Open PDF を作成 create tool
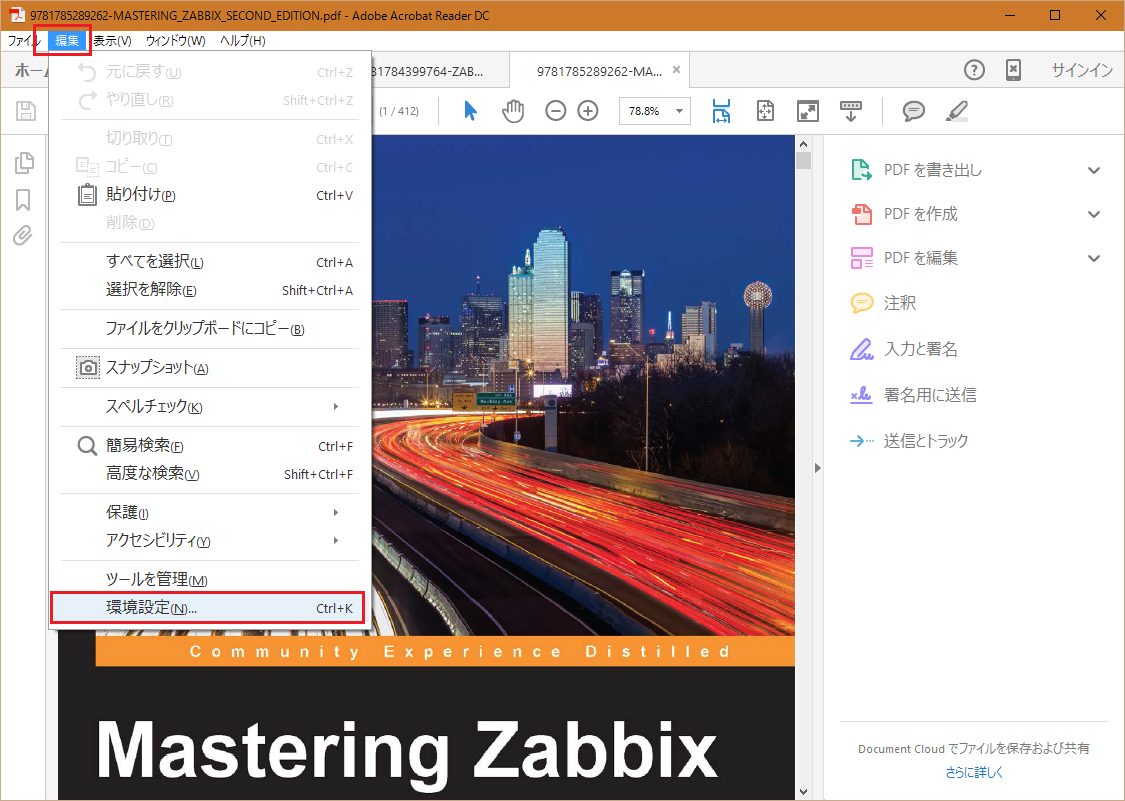The image size is (1125, 801). click(921, 214)
